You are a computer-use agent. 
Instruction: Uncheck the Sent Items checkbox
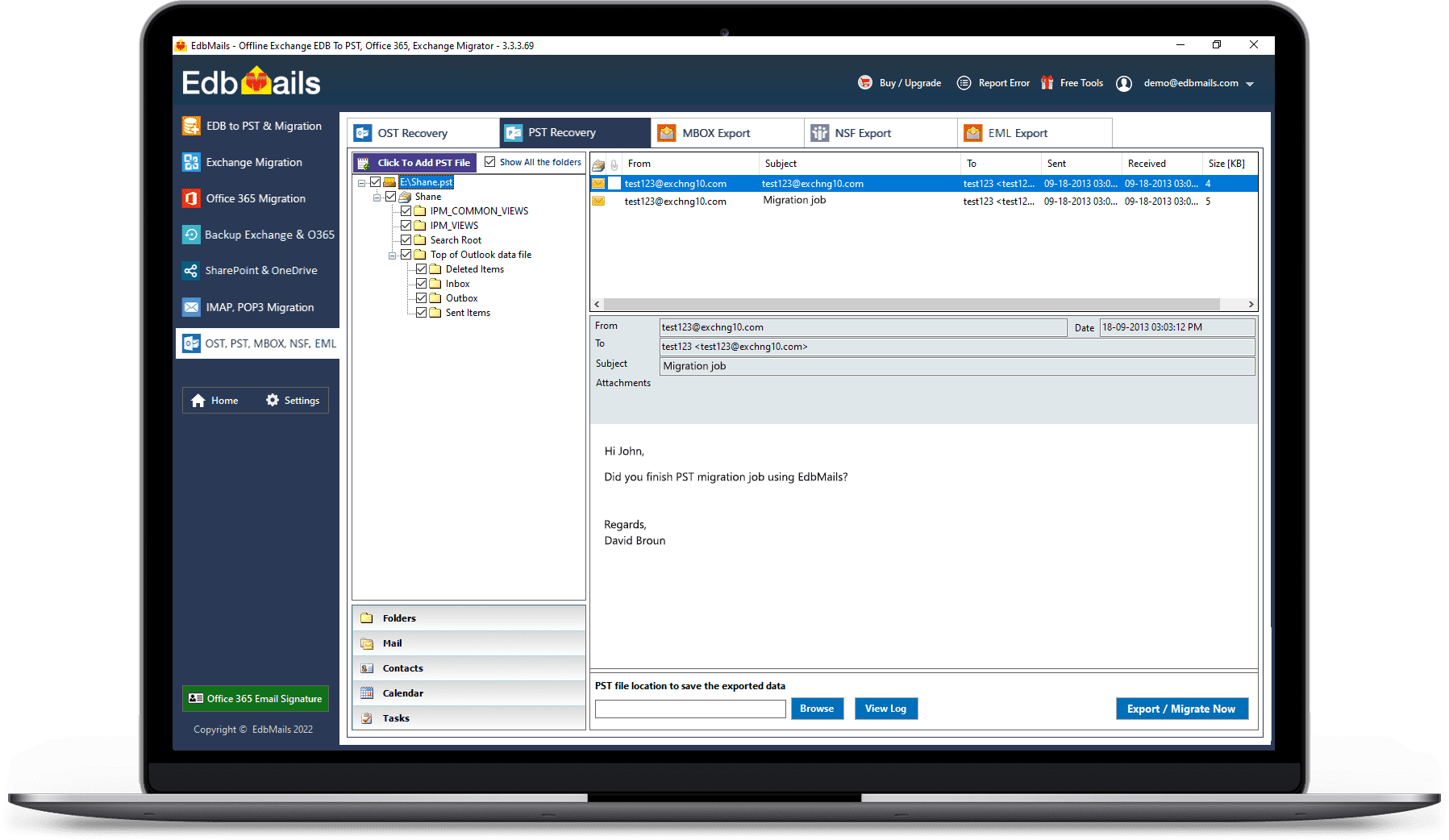[x=422, y=313]
